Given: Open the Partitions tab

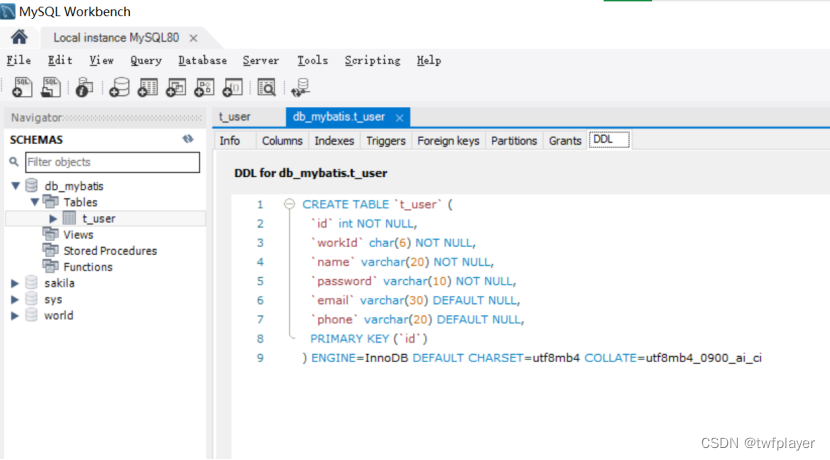Looking at the screenshot, I should point(514,141).
